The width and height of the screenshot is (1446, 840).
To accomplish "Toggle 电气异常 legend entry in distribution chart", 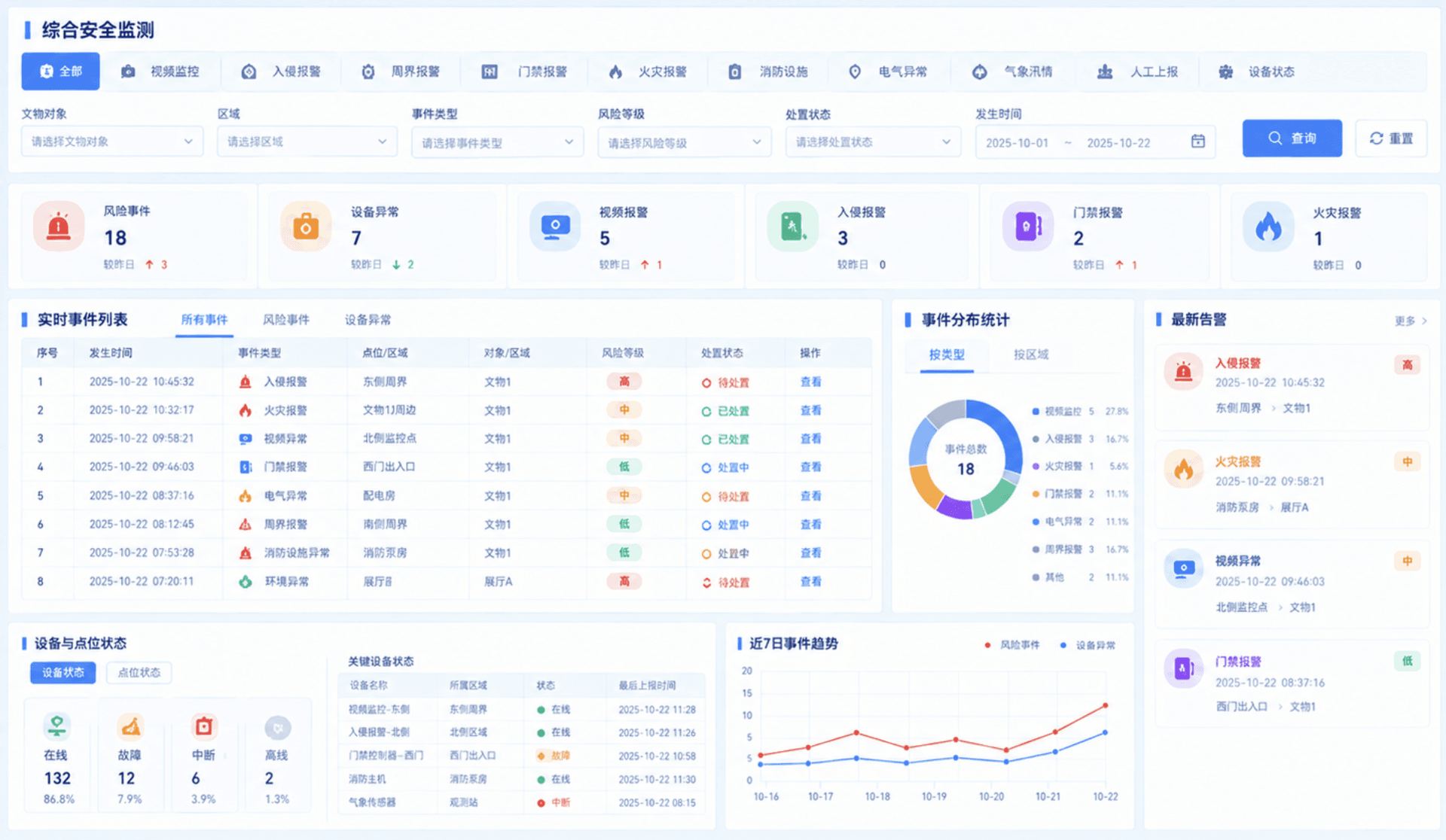I will (1080, 522).
